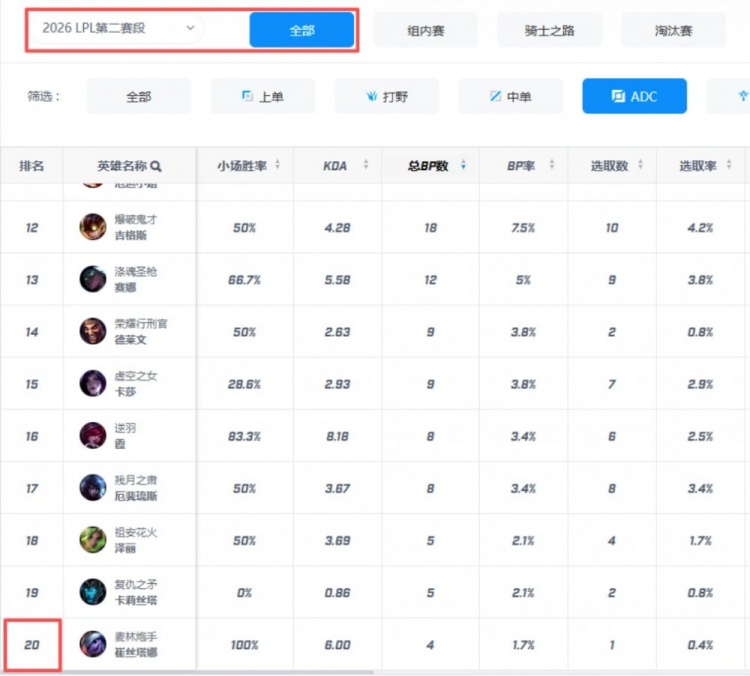750x676 pixels.
Task: Click the champion name 祖安花火 泽丽
Action: (x=135, y=540)
